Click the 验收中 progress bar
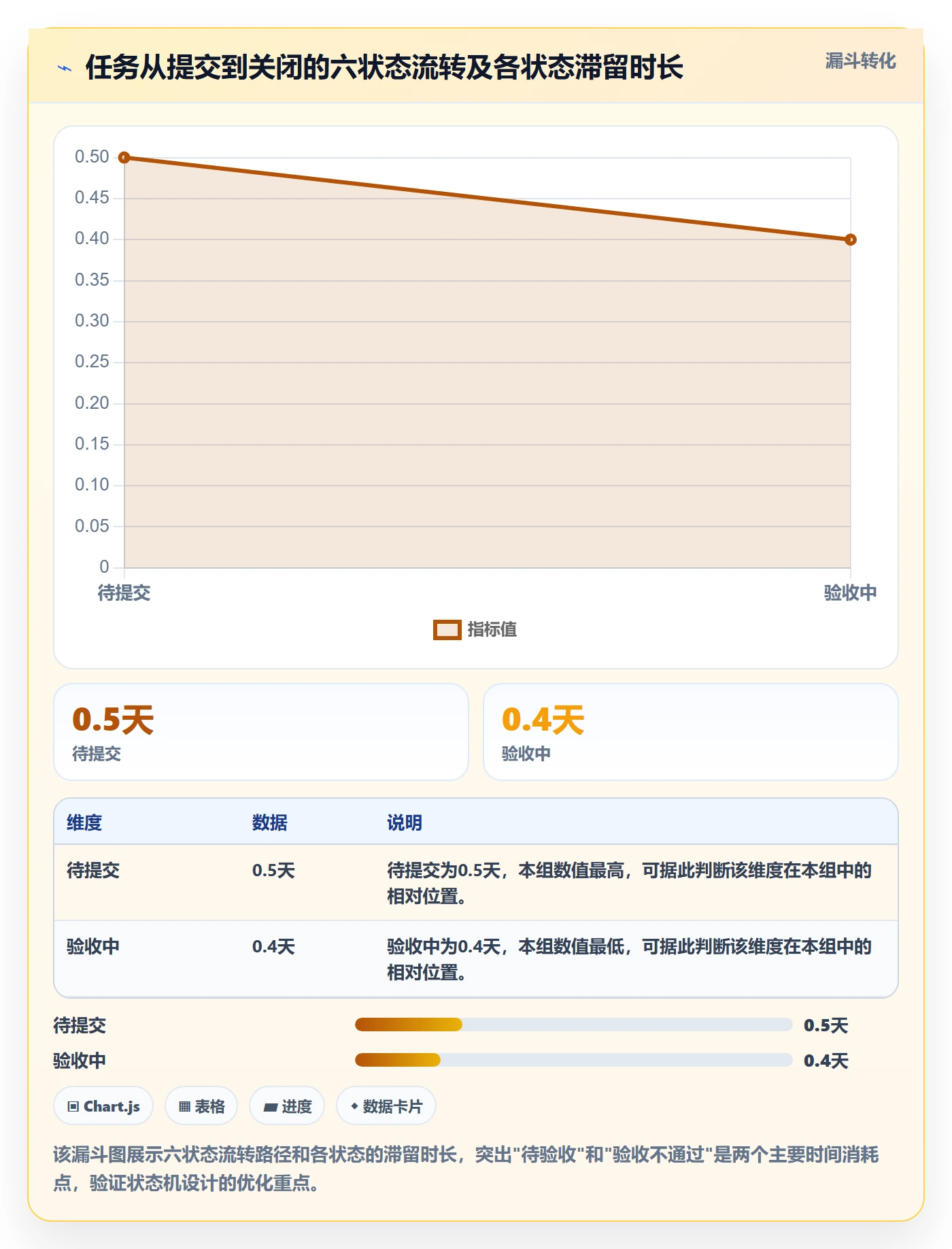 click(573, 1060)
